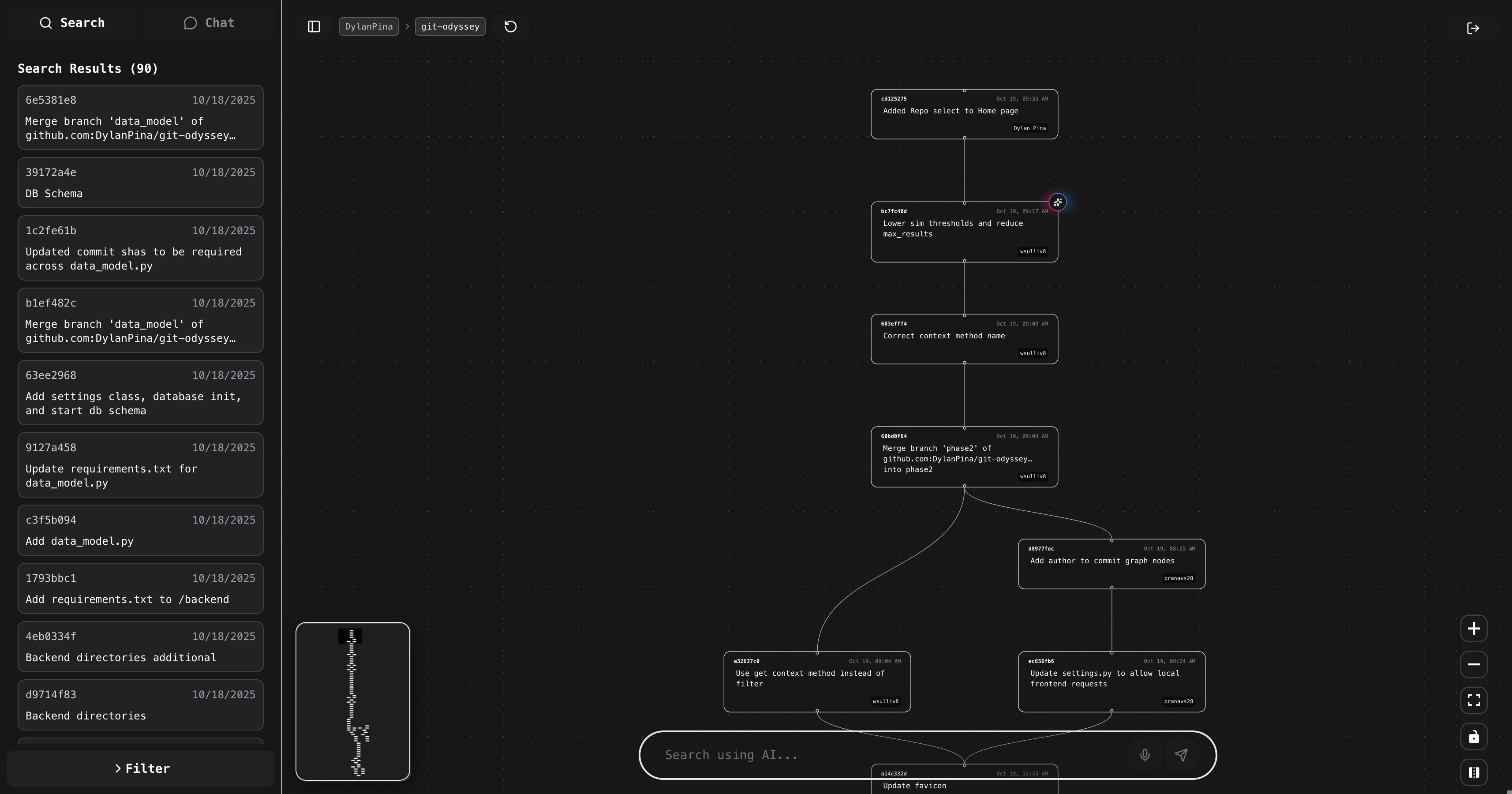Click the refresh repository icon
This screenshot has height=794, width=1512.
coord(510,26)
